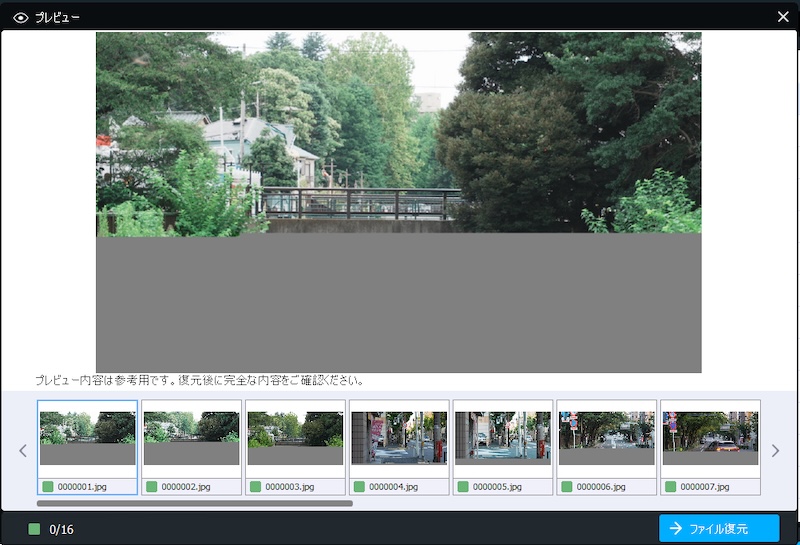Check the box for 0000006.jpg
Image resolution: width=800 pixels, height=545 pixels.
click(x=567, y=487)
